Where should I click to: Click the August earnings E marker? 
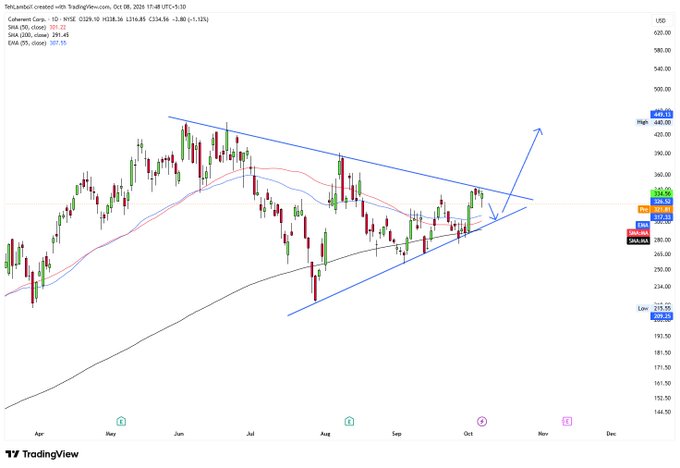(349, 421)
